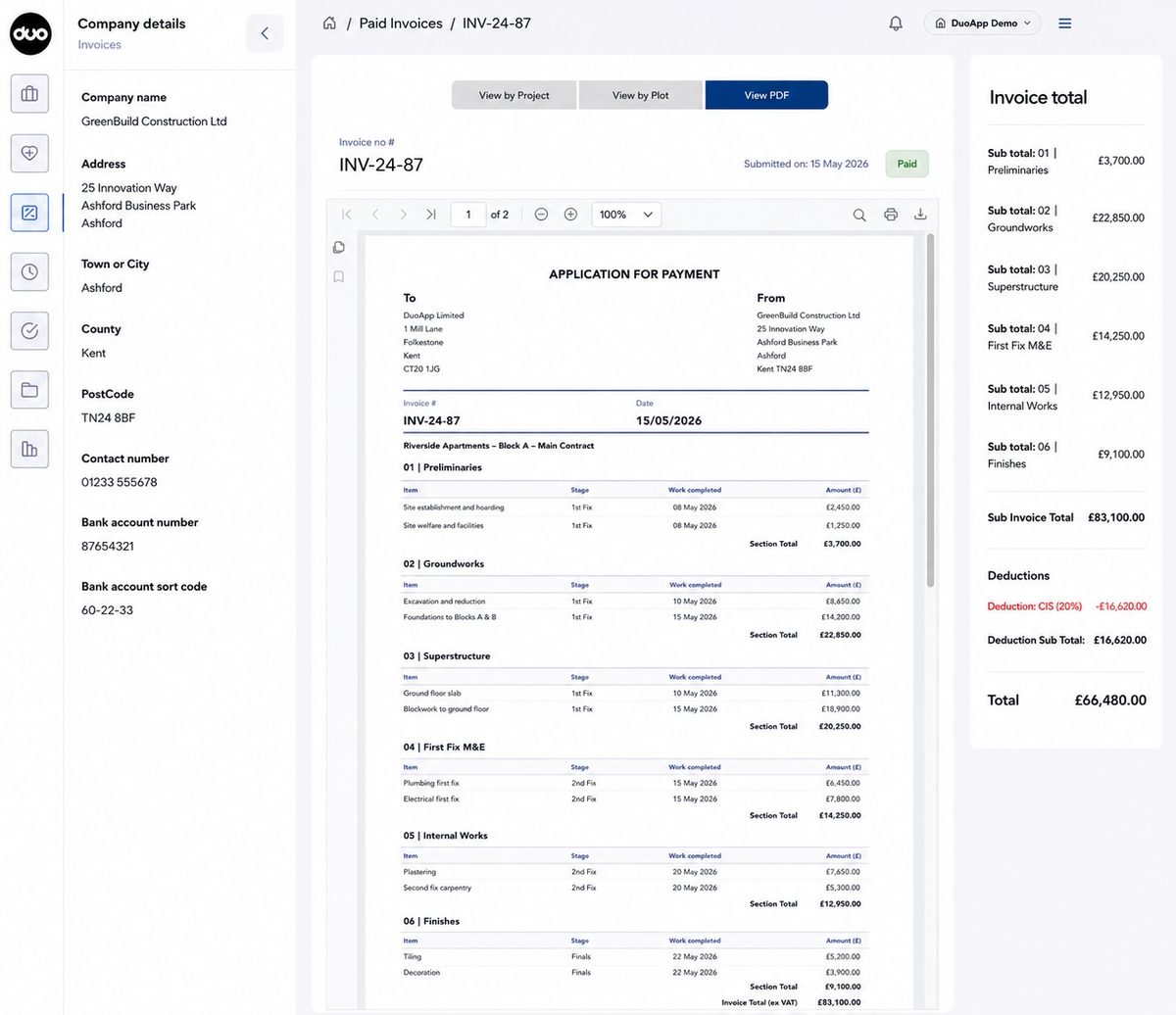Click the Deduction CIS (20%) red line
This screenshot has height=1015, width=1176.
coord(1067,606)
